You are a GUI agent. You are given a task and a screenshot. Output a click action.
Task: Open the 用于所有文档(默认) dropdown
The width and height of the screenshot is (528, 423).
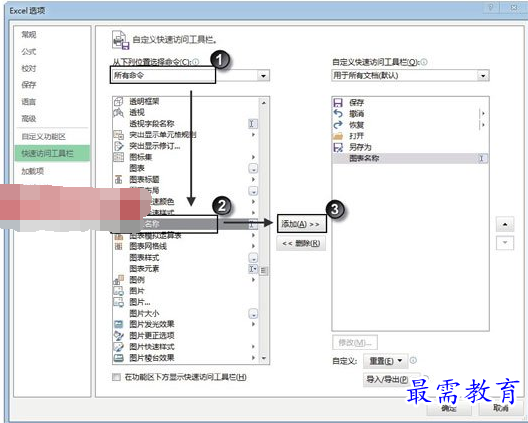483,76
